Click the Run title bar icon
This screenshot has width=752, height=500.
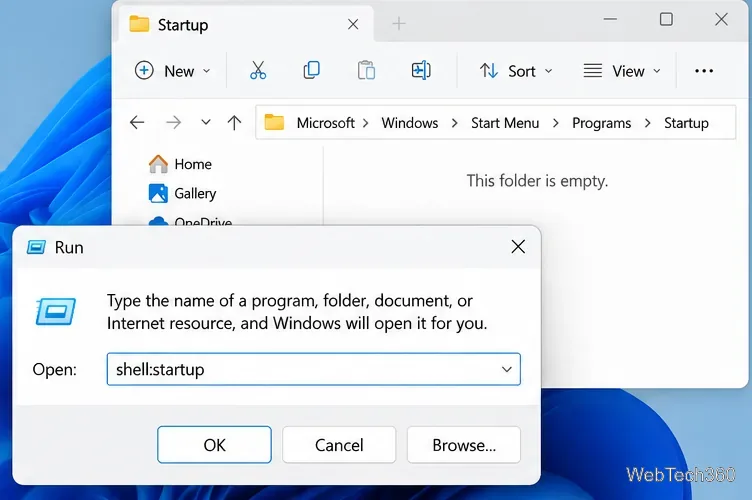36,247
